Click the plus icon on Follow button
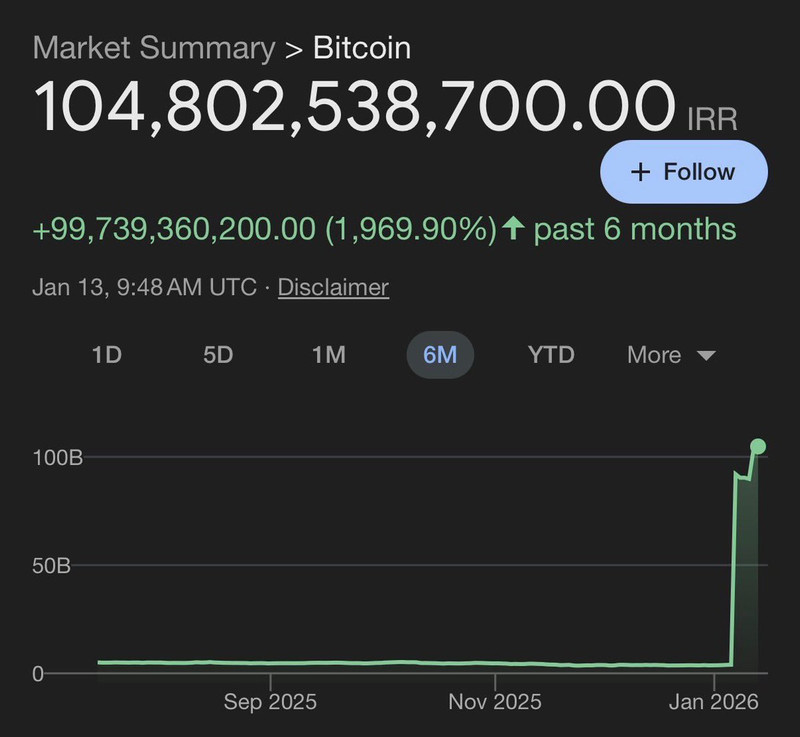The height and width of the screenshot is (737, 800). tap(641, 172)
